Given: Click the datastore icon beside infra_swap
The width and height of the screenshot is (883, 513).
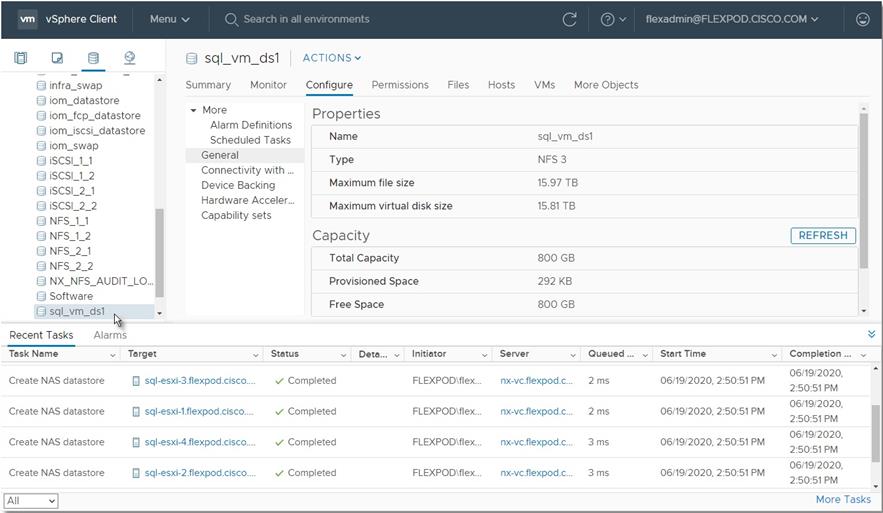Looking at the screenshot, I should (41, 86).
